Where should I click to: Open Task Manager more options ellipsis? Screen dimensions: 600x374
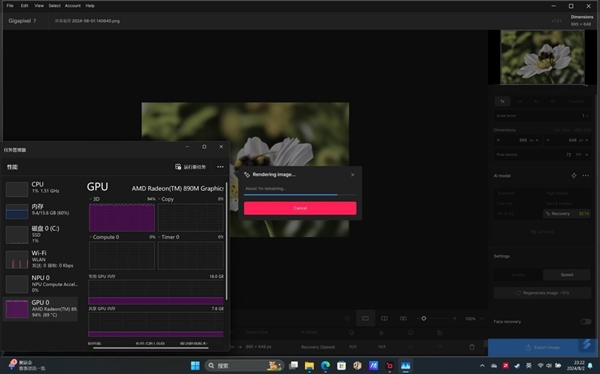pos(220,167)
